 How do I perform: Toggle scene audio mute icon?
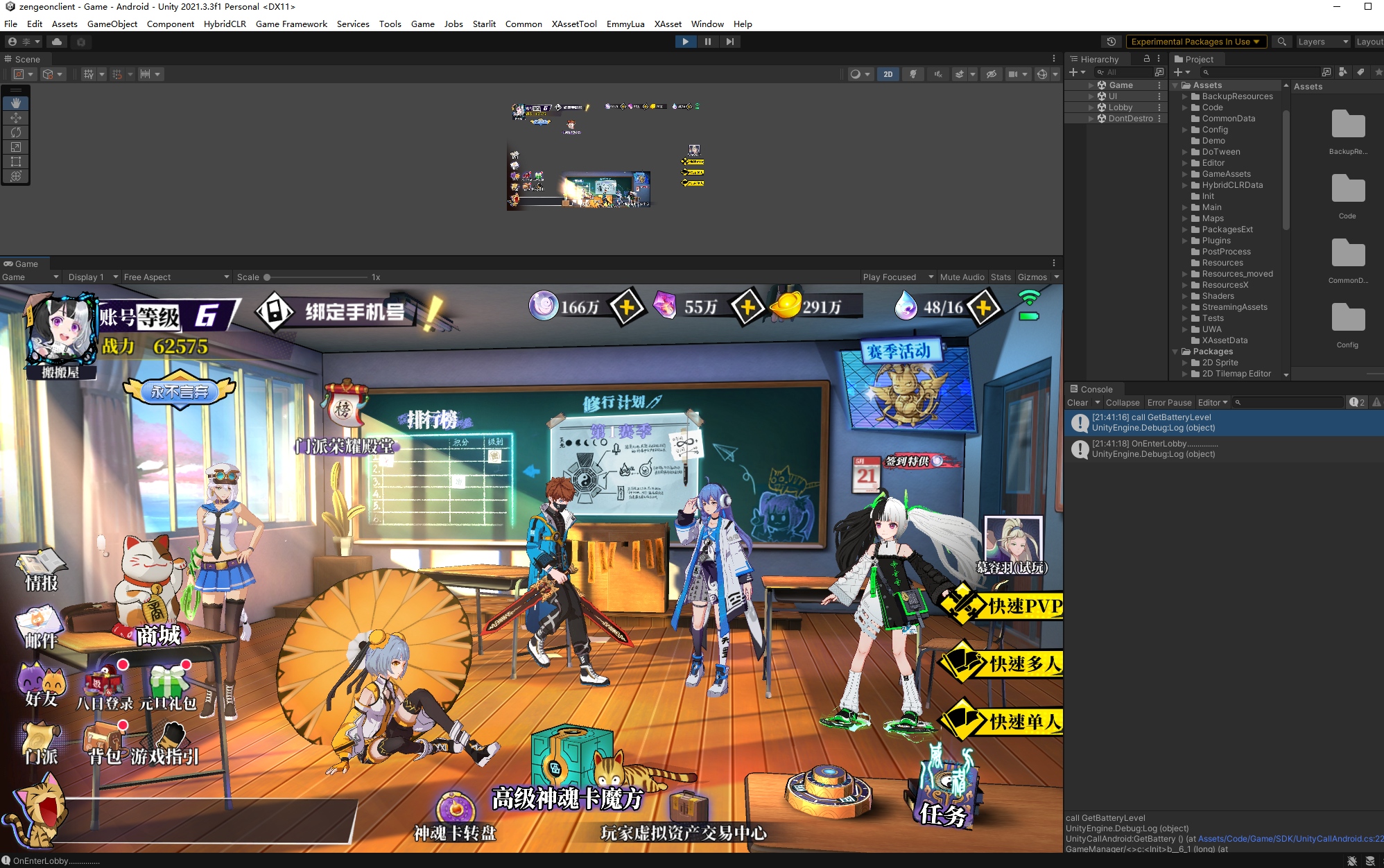938,74
